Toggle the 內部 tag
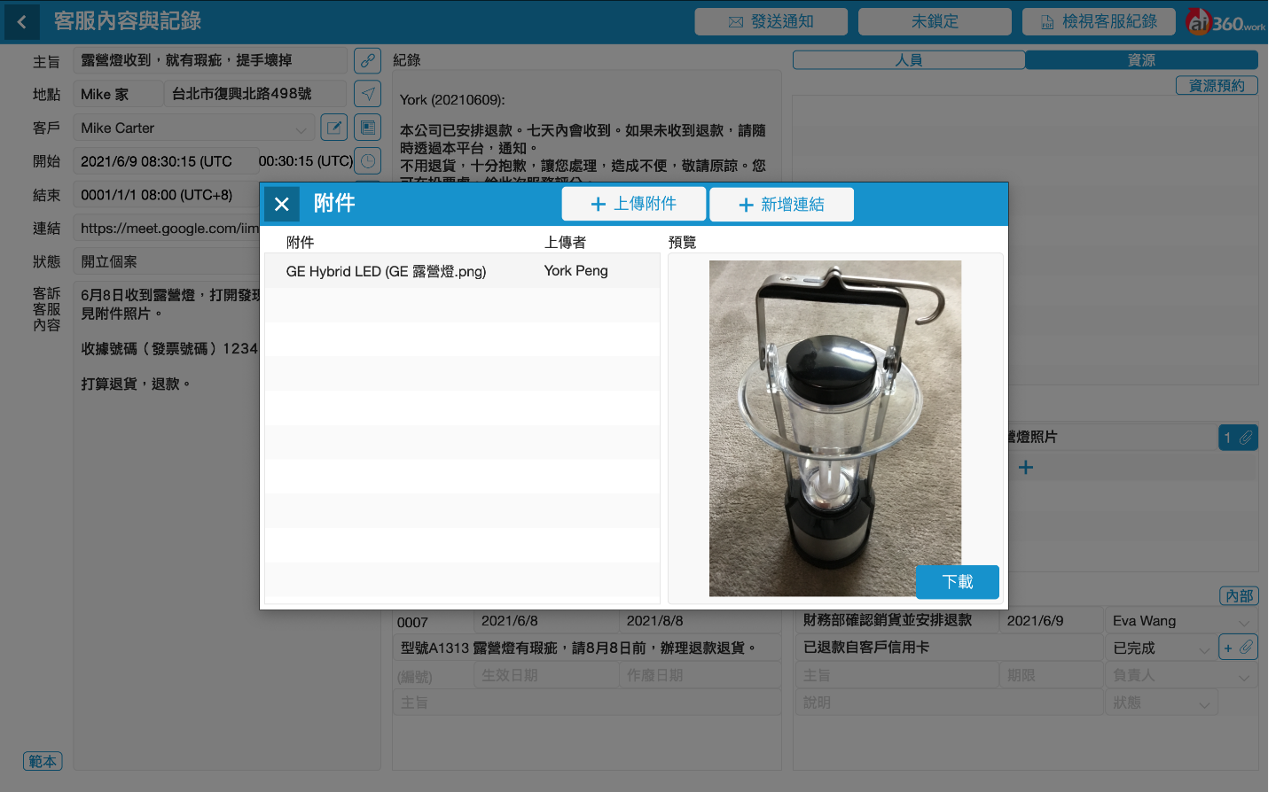Viewport: 1271px width, 797px height. point(1238,596)
